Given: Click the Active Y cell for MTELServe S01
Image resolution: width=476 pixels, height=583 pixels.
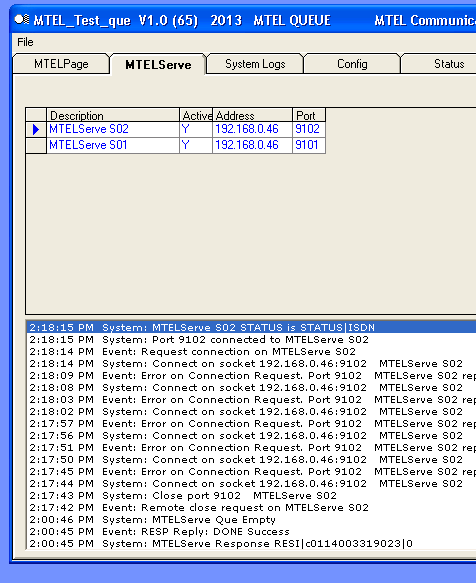Looking at the screenshot, I should [x=196, y=145].
